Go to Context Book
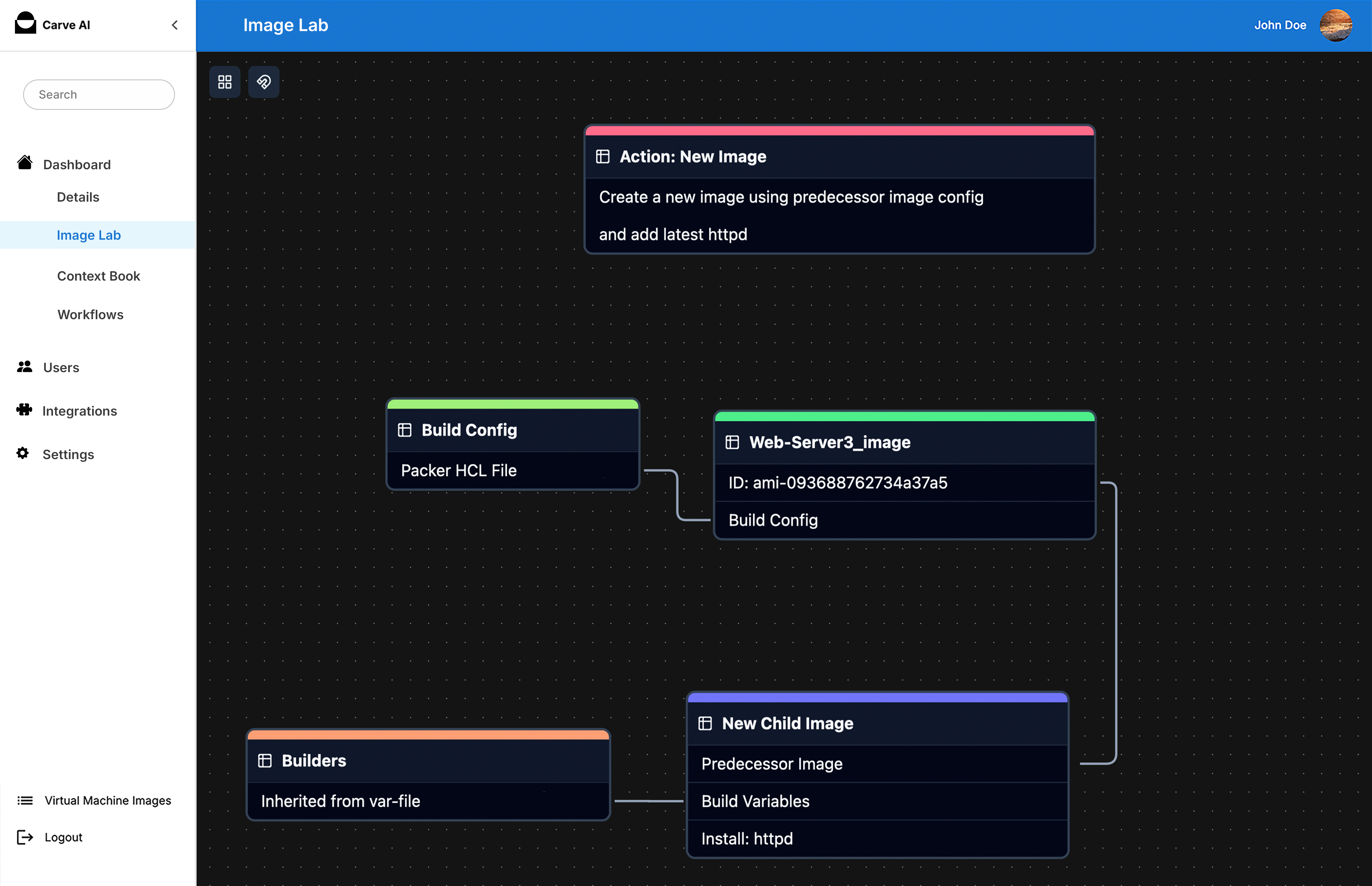This screenshot has height=886, width=1372. tap(99, 276)
